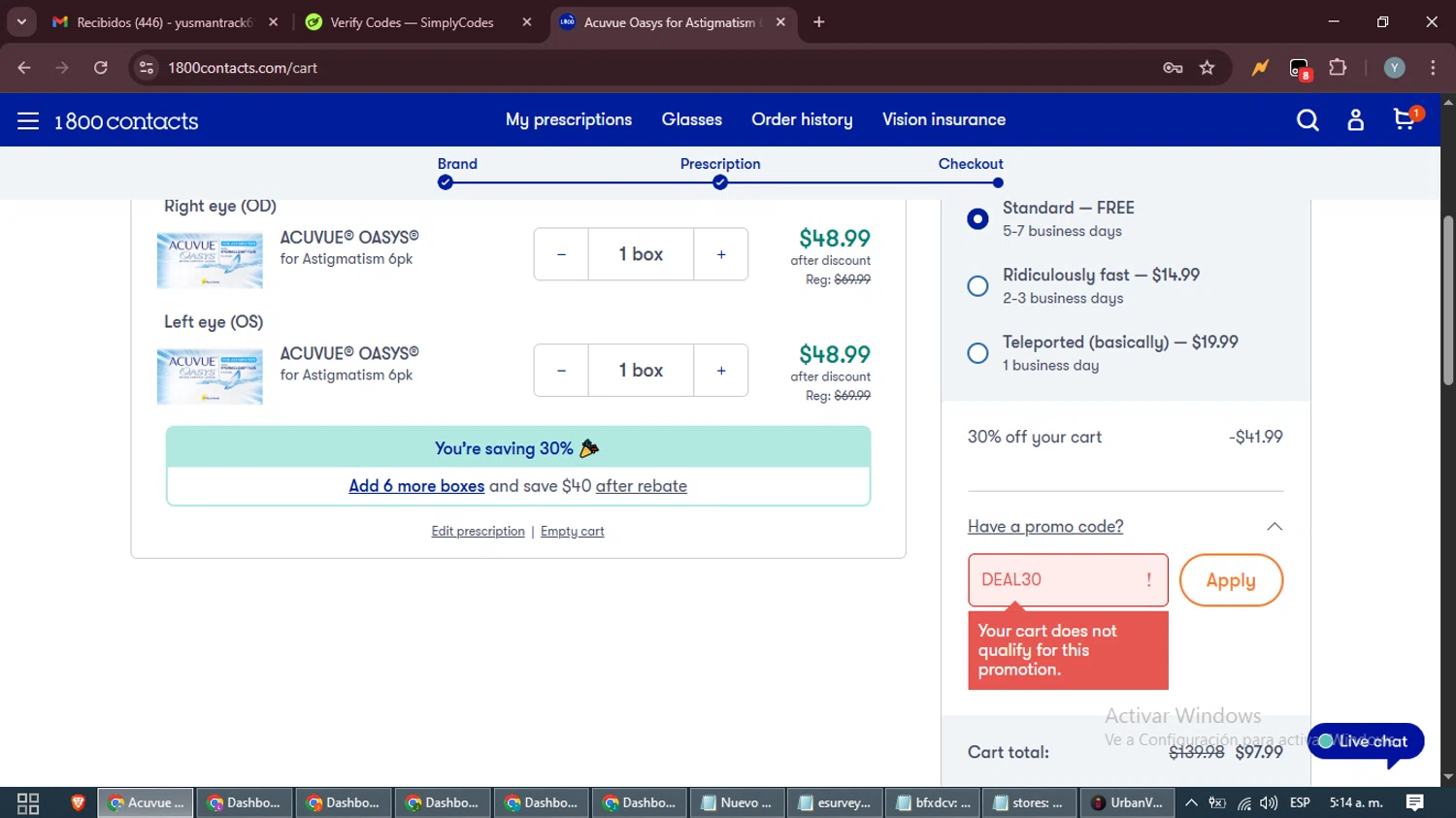
Task: Go to Brand step marker
Action: click(445, 182)
